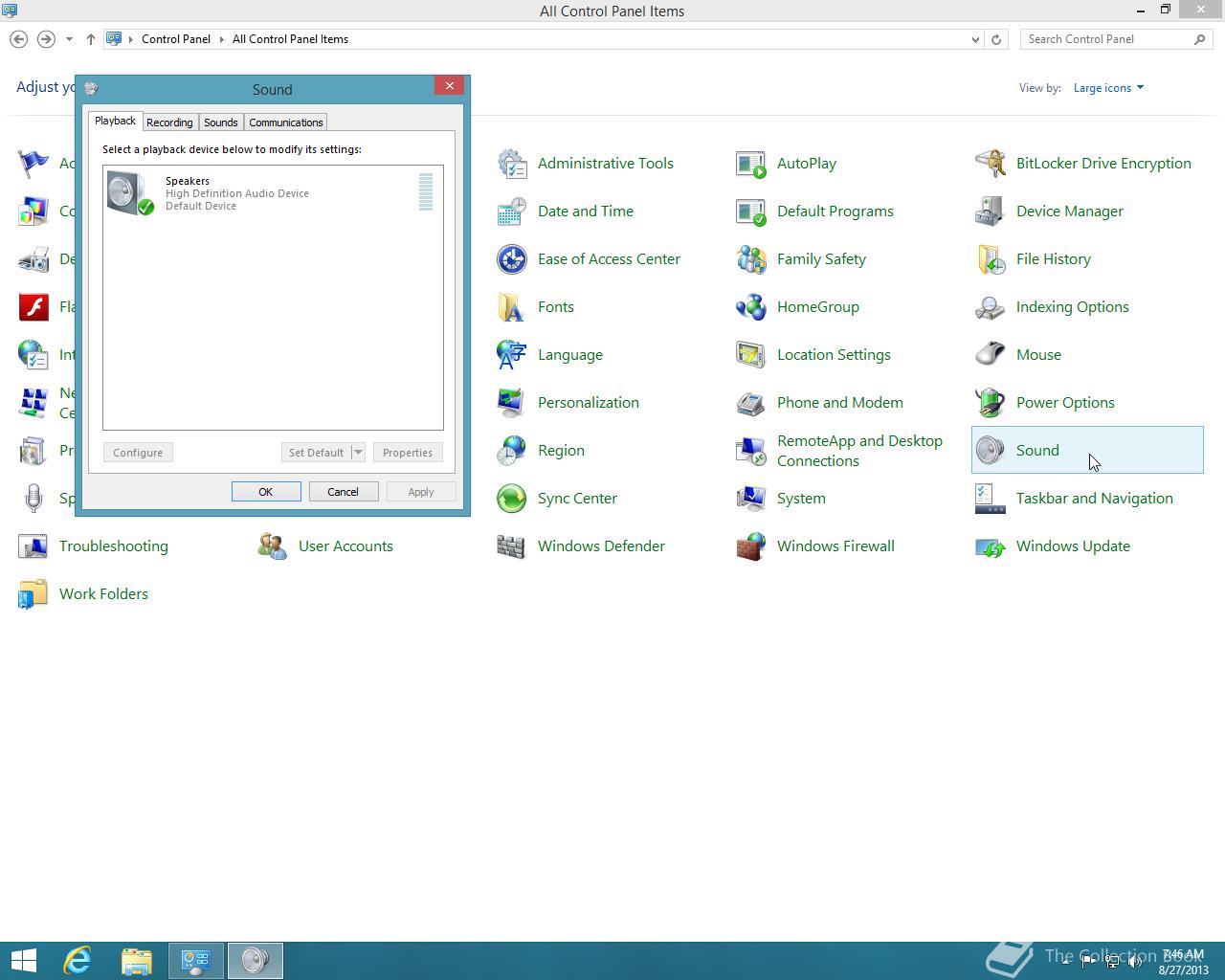Open the Fonts icon
Viewport: 1225px width, 980px height.
[512, 307]
